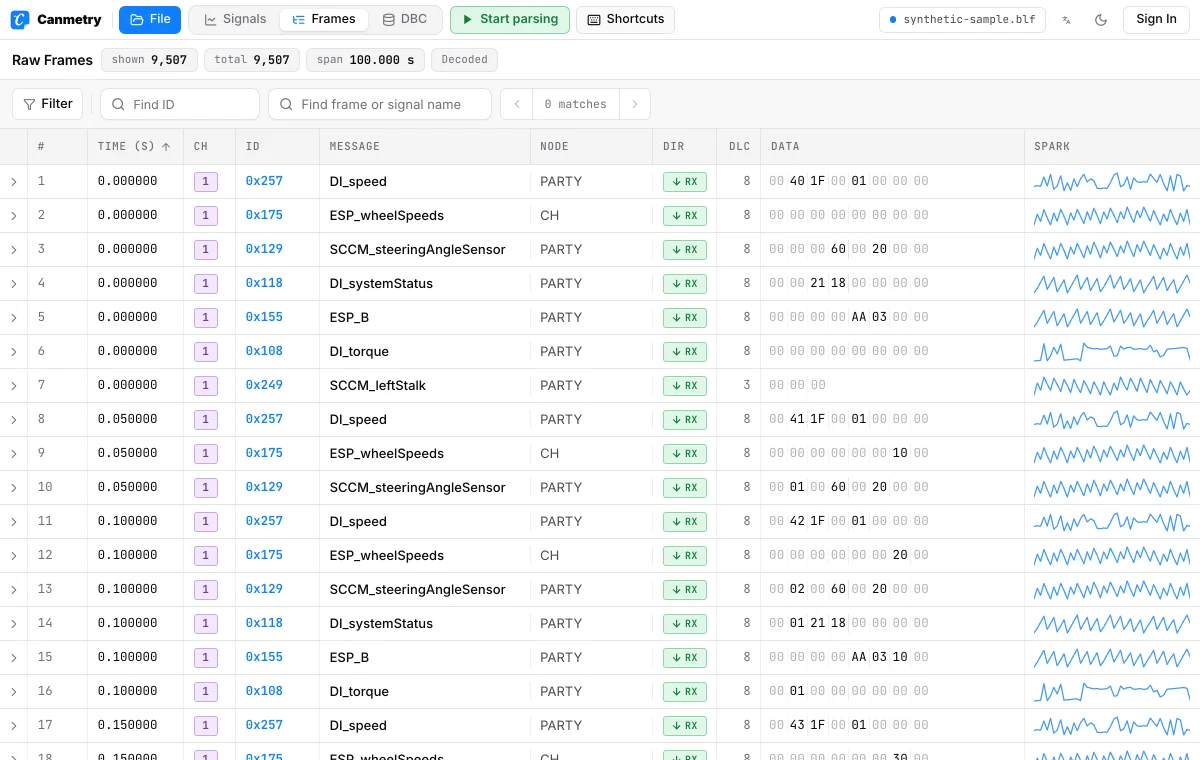Click the Sign In button
Screen dimensions: 1200x760
1156,20
